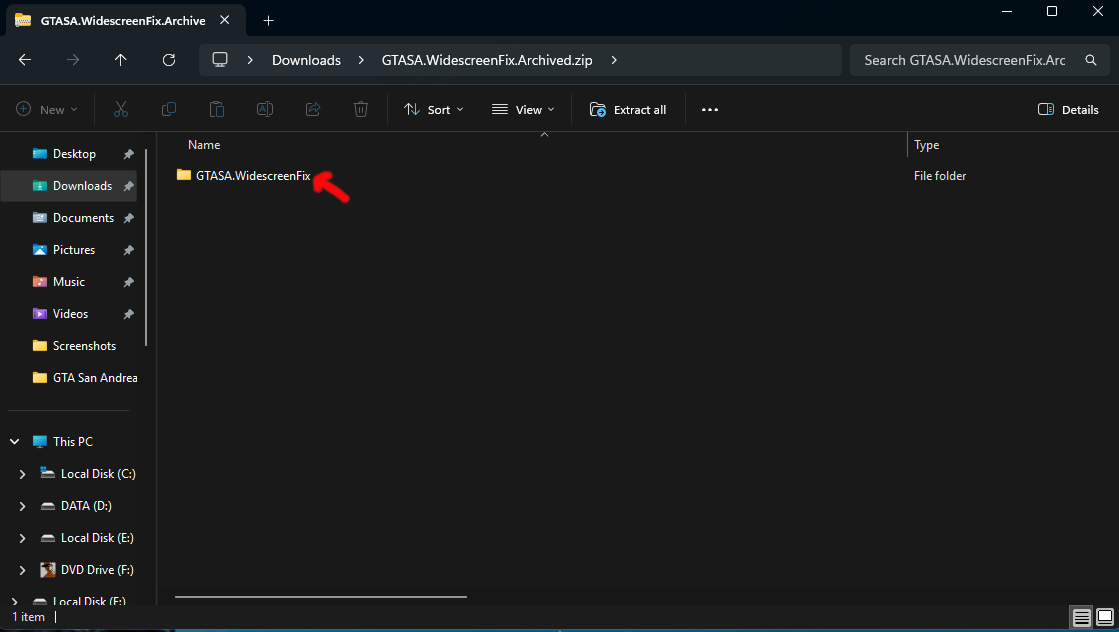Image resolution: width=1119 pixels, height=632 pixels.
Task: Click pin icon next to Music
Action: 128,282
